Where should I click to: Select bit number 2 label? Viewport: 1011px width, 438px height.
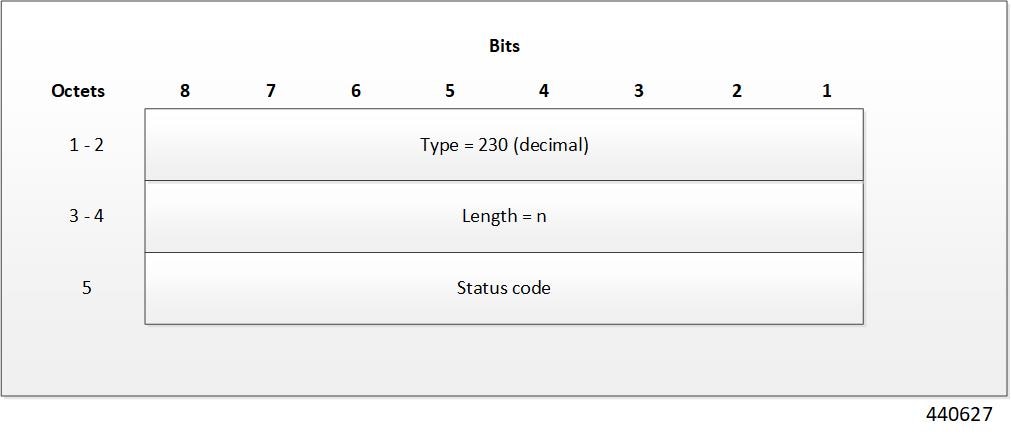click(736, 91)
